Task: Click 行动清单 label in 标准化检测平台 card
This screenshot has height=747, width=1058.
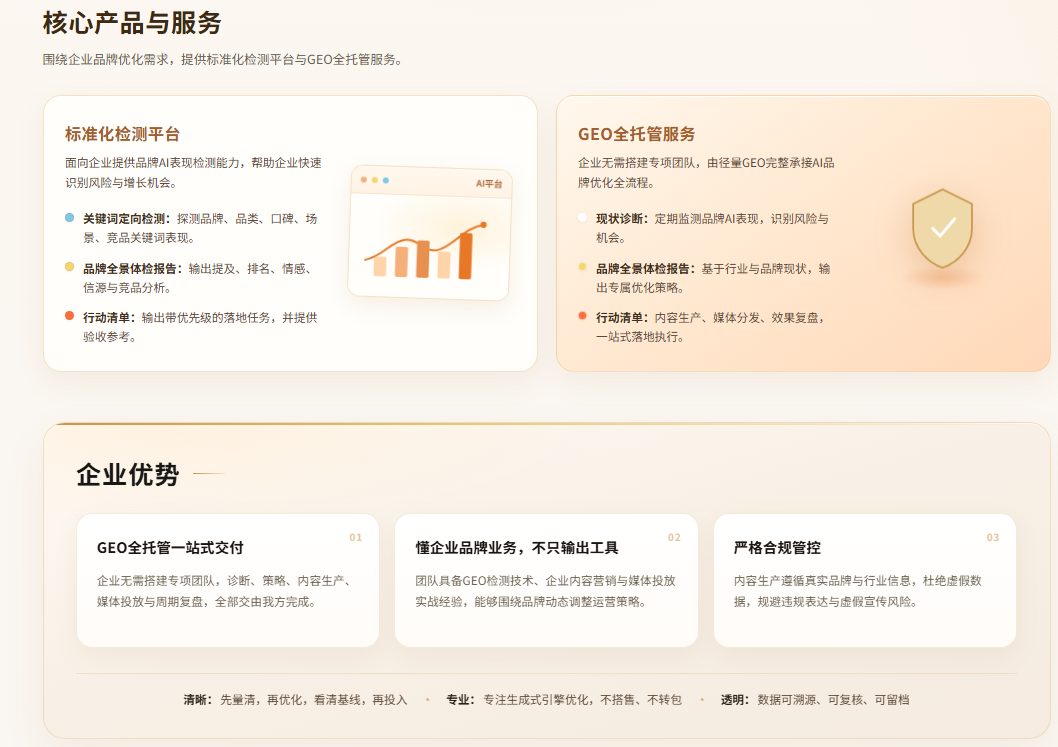Action: click(107, 318)
